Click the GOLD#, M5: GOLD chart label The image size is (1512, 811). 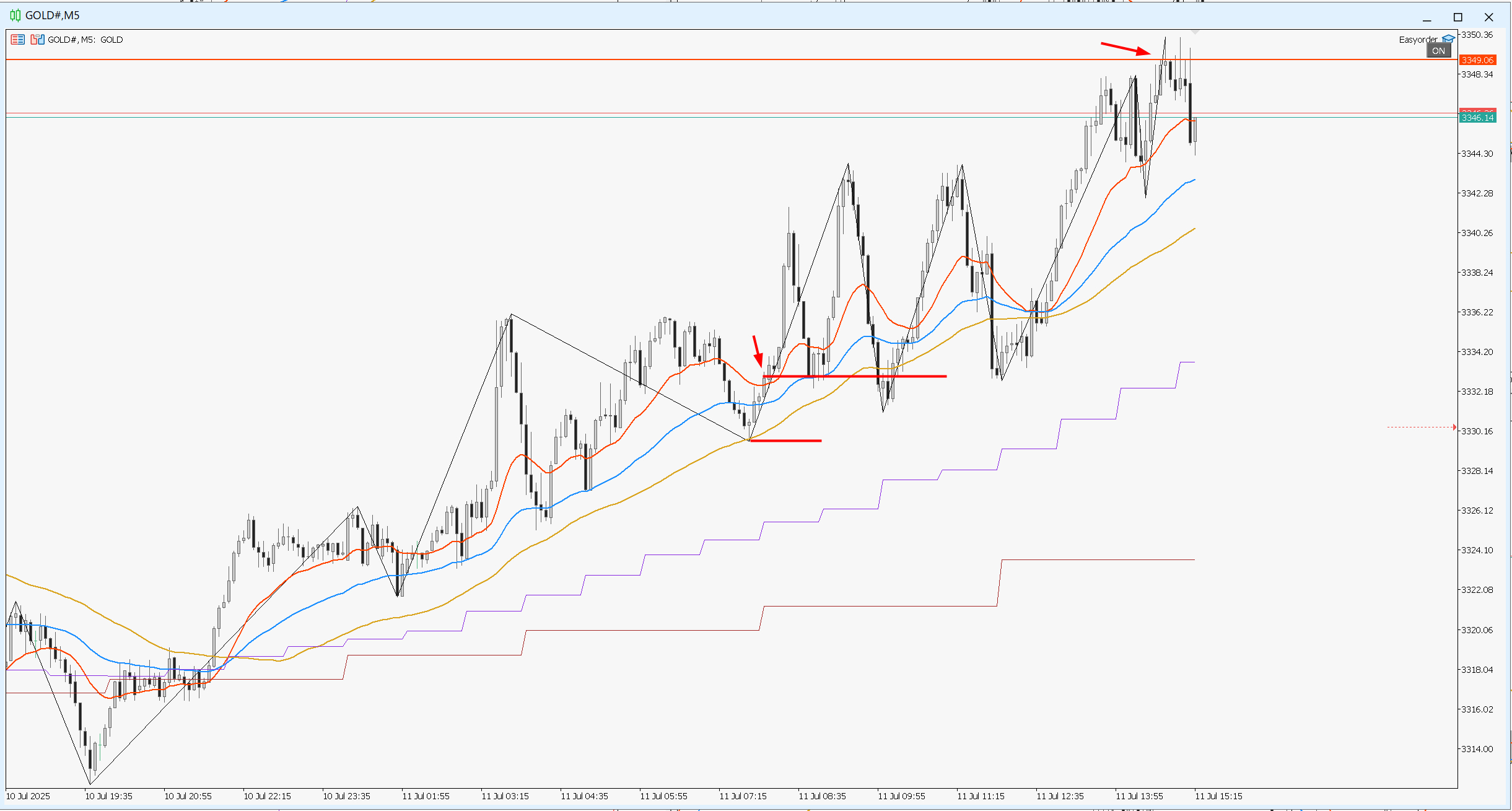(85, 40)
